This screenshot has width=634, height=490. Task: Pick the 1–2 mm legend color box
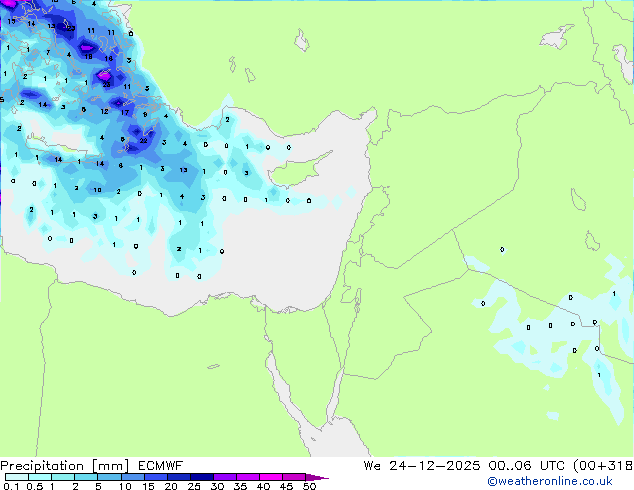(63, 477)
